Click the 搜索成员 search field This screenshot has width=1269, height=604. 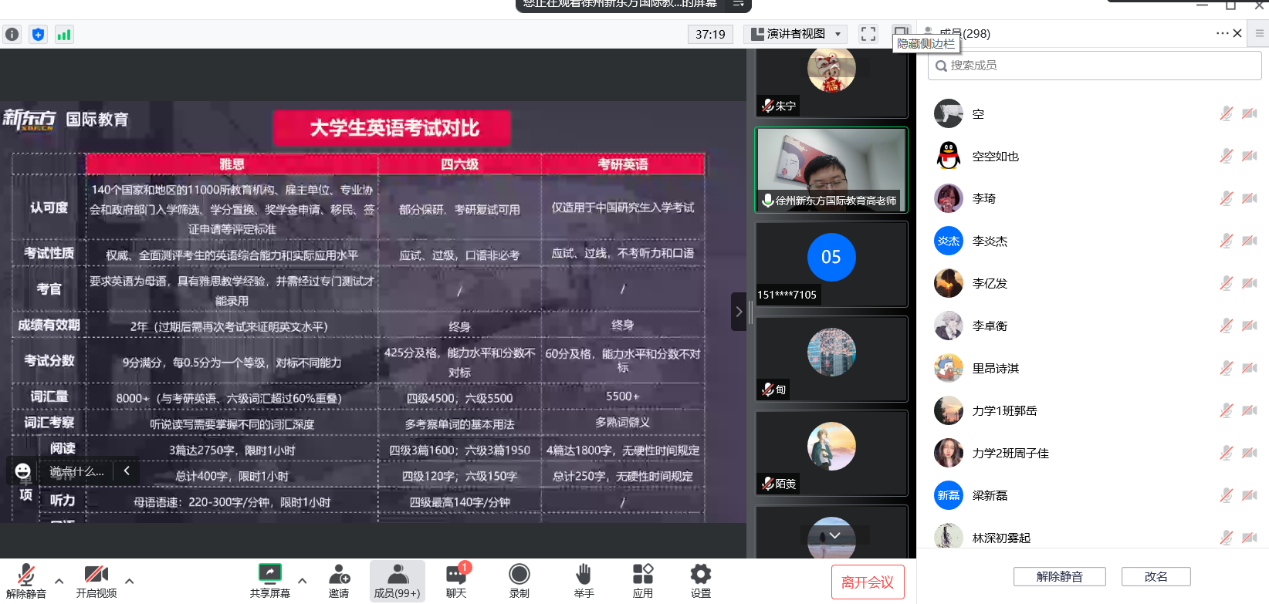pos(1095,65)
